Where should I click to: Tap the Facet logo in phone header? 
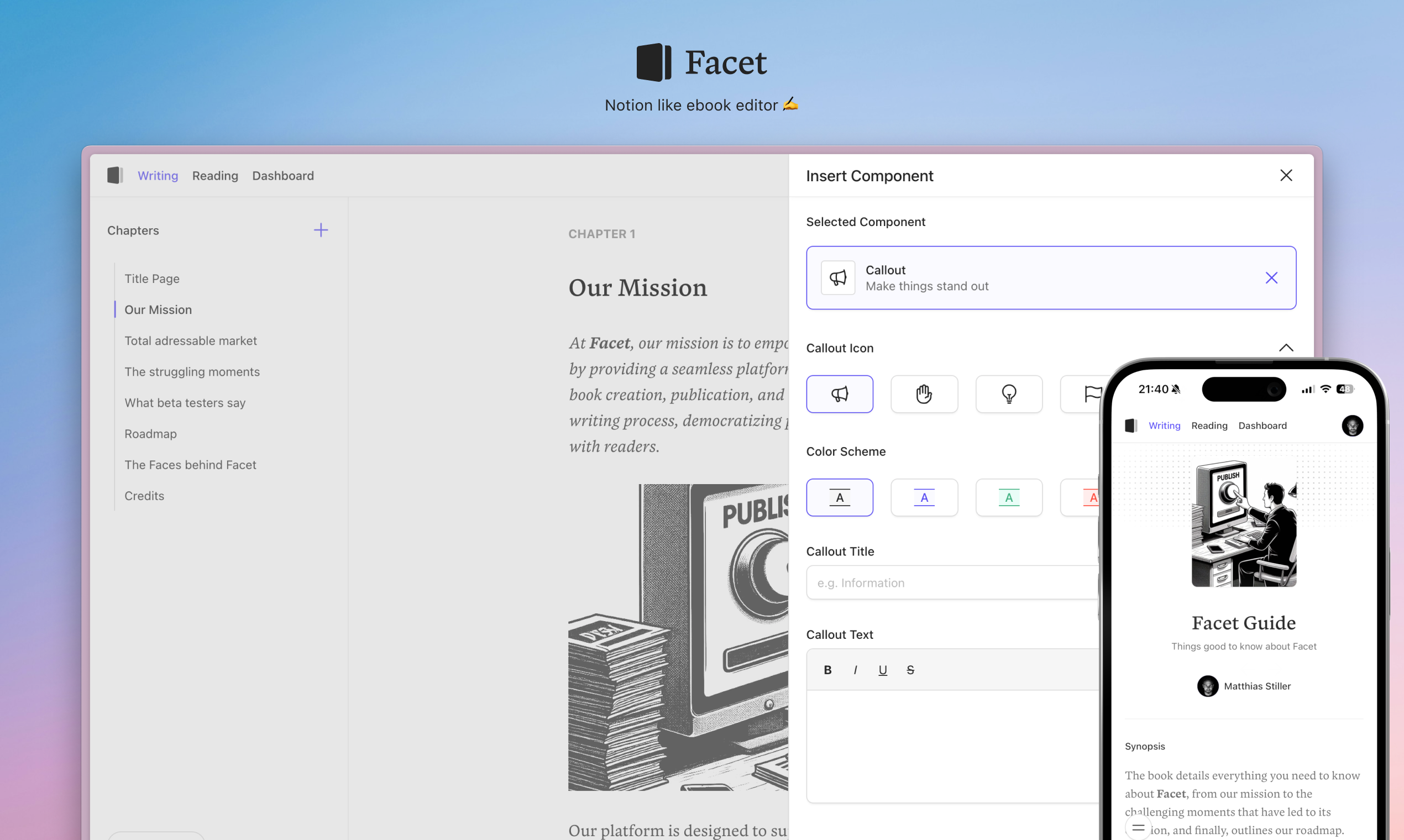coord(1131,426)
